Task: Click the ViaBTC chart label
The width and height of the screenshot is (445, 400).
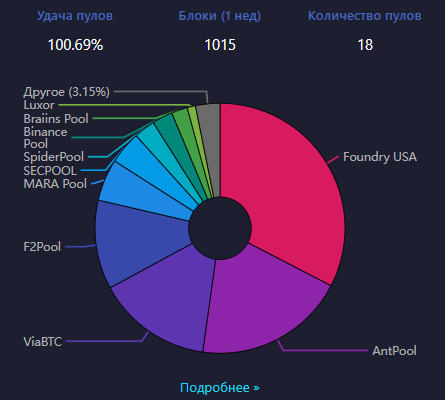Action: click(x=43, y=342)
